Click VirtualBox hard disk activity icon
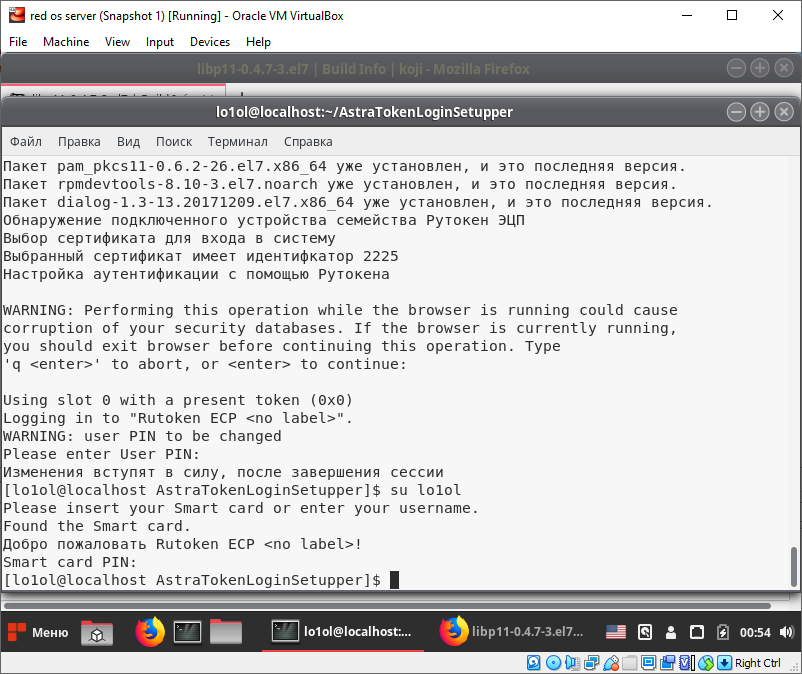The width and height of the screenshot is (802, 674). (x=533, y=663)
